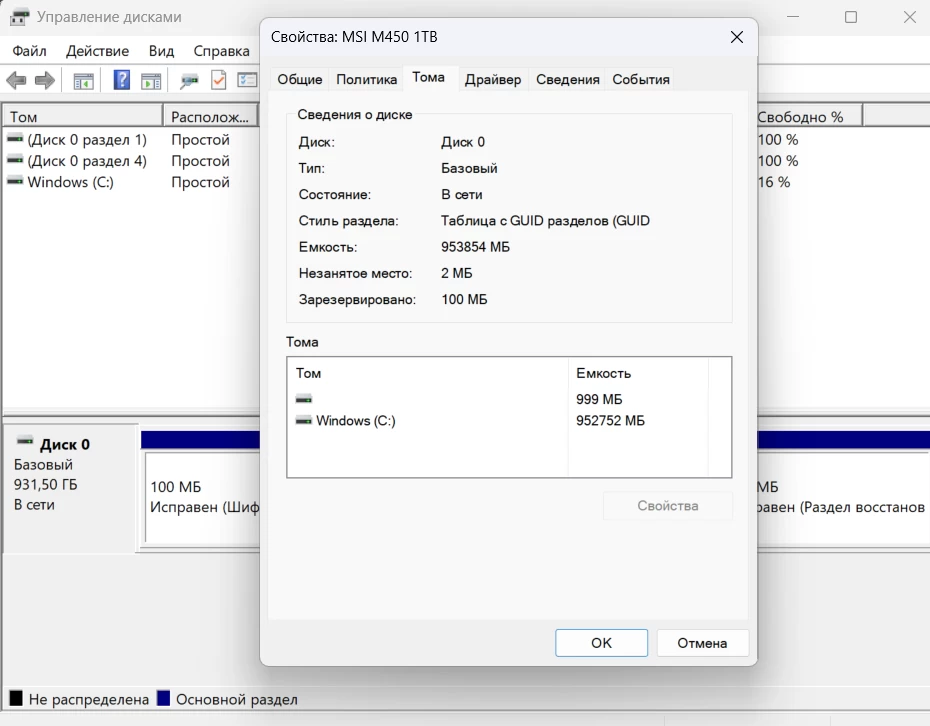The height and width of the screenshot is (726, 930).
Task: Open the Файл menu
Action: [x=30, y=51]
